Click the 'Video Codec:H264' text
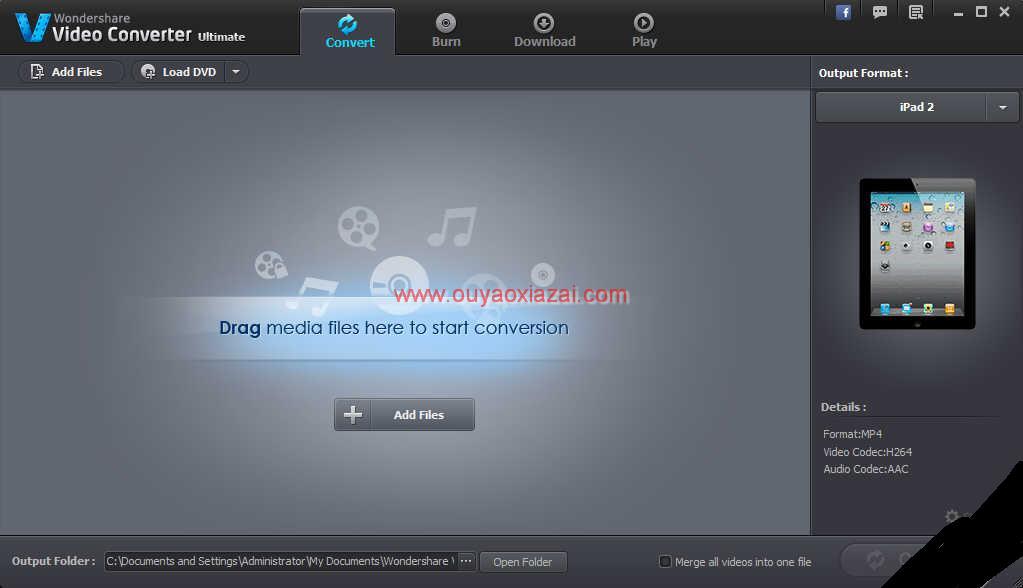1023x588 pixels. 867,452
